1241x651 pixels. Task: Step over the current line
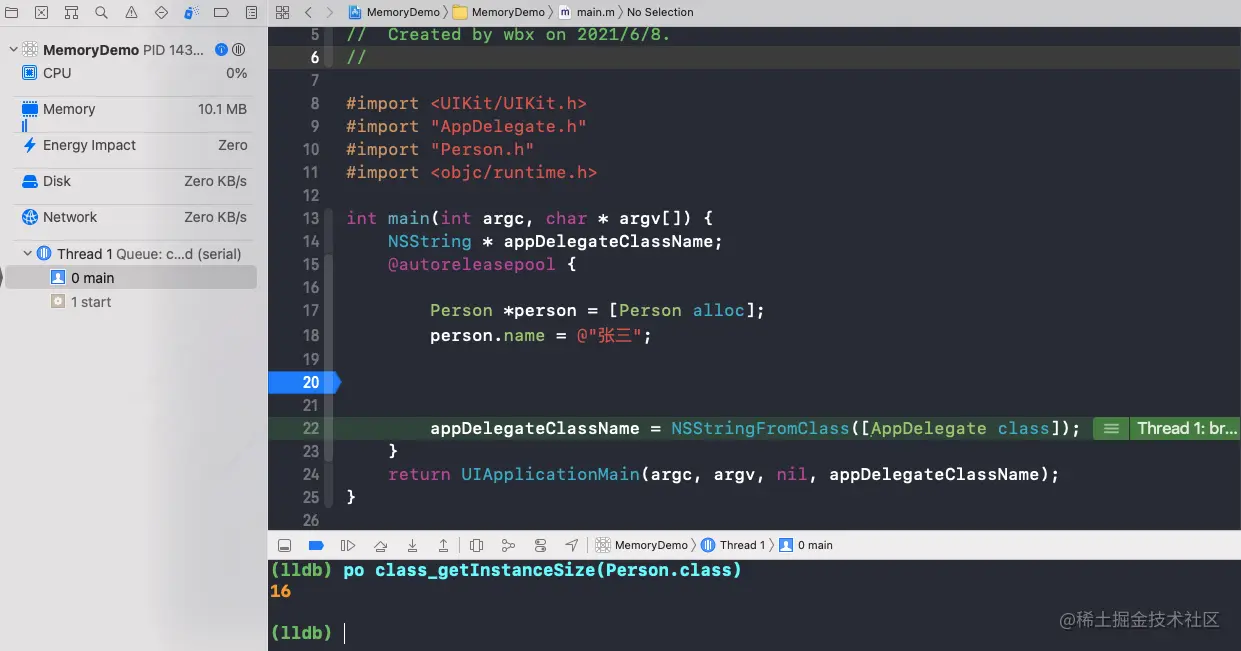click(x=380, y=545)
